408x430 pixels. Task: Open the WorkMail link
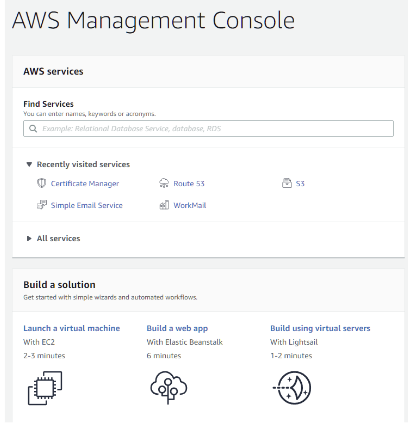pyautogui.click(x=190, y=205)
